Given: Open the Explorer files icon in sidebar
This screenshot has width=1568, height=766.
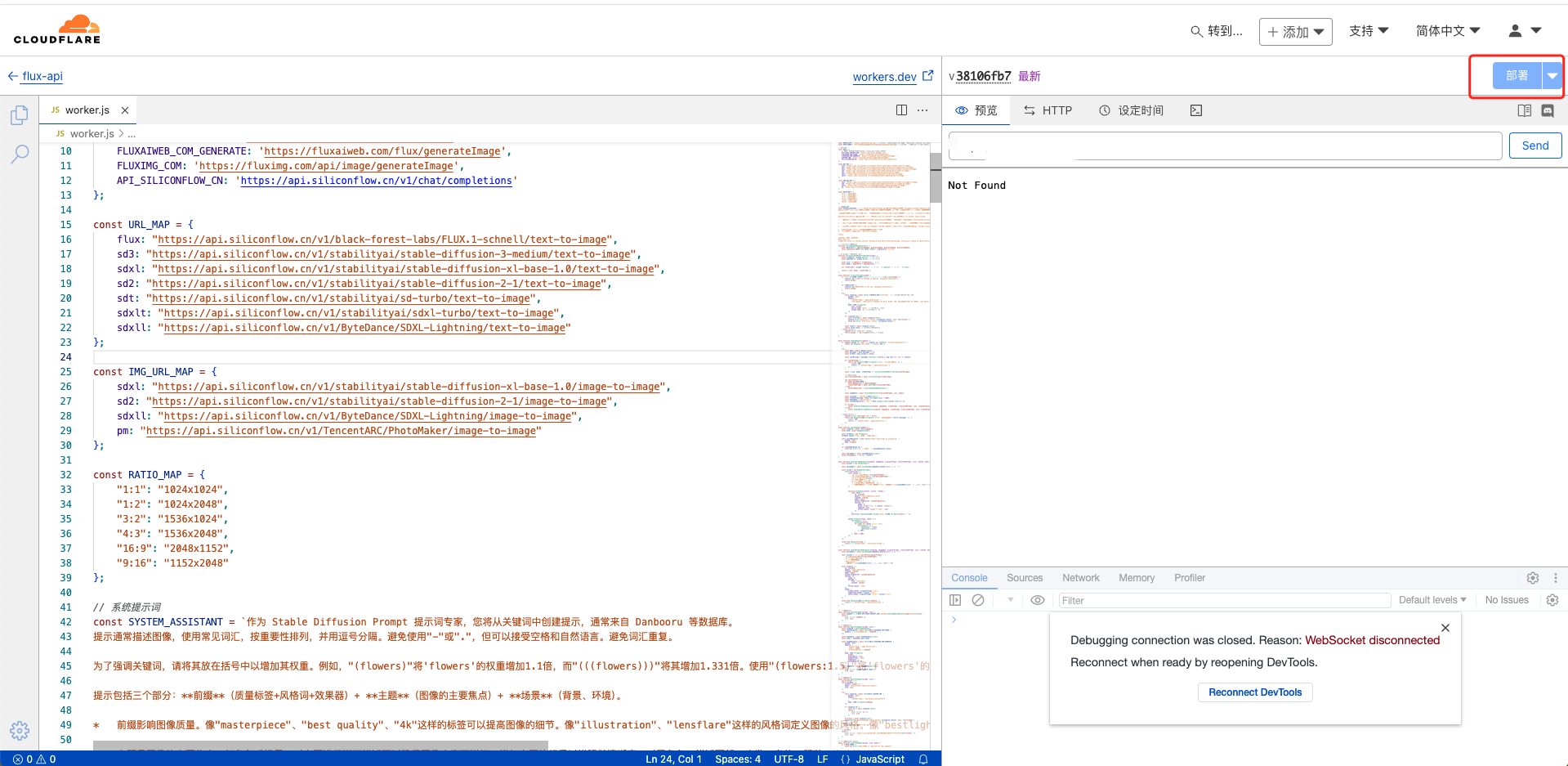Looking at the screenshot, I should coord(20,115).
